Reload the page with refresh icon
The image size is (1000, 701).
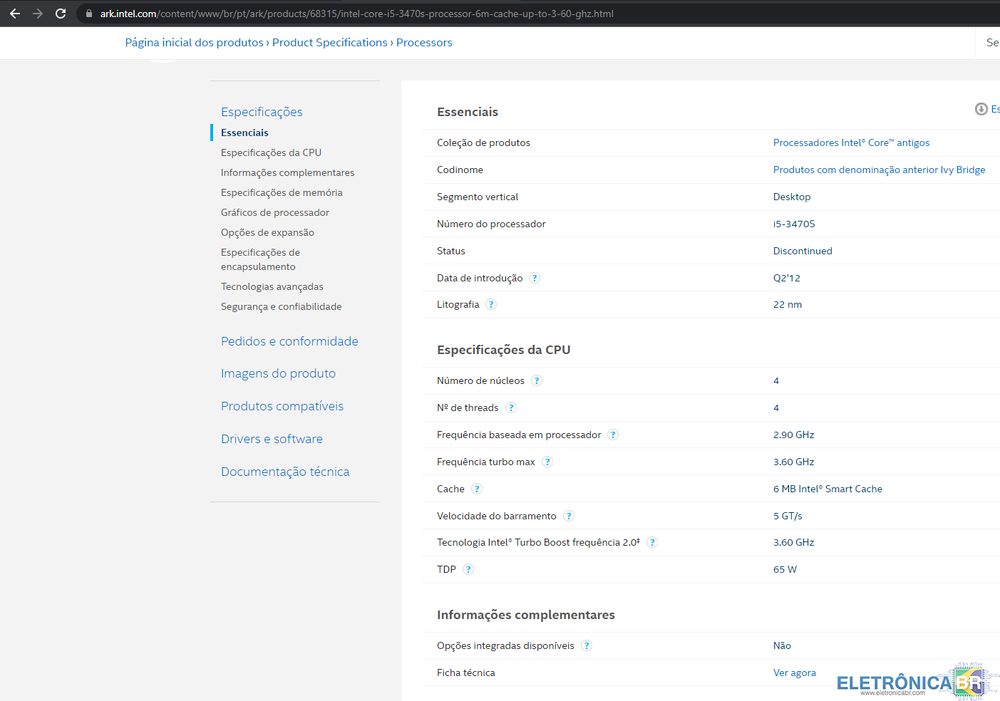(x=61, y=14)
